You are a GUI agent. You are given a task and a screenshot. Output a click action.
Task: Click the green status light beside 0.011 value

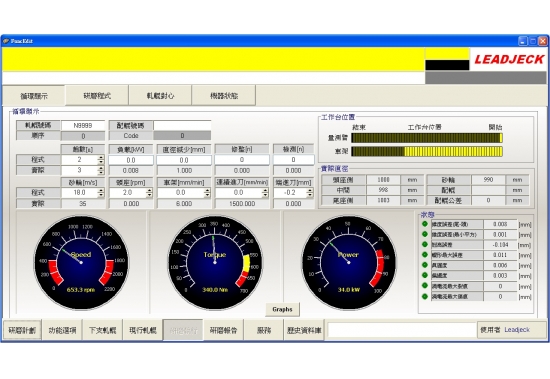425,255
